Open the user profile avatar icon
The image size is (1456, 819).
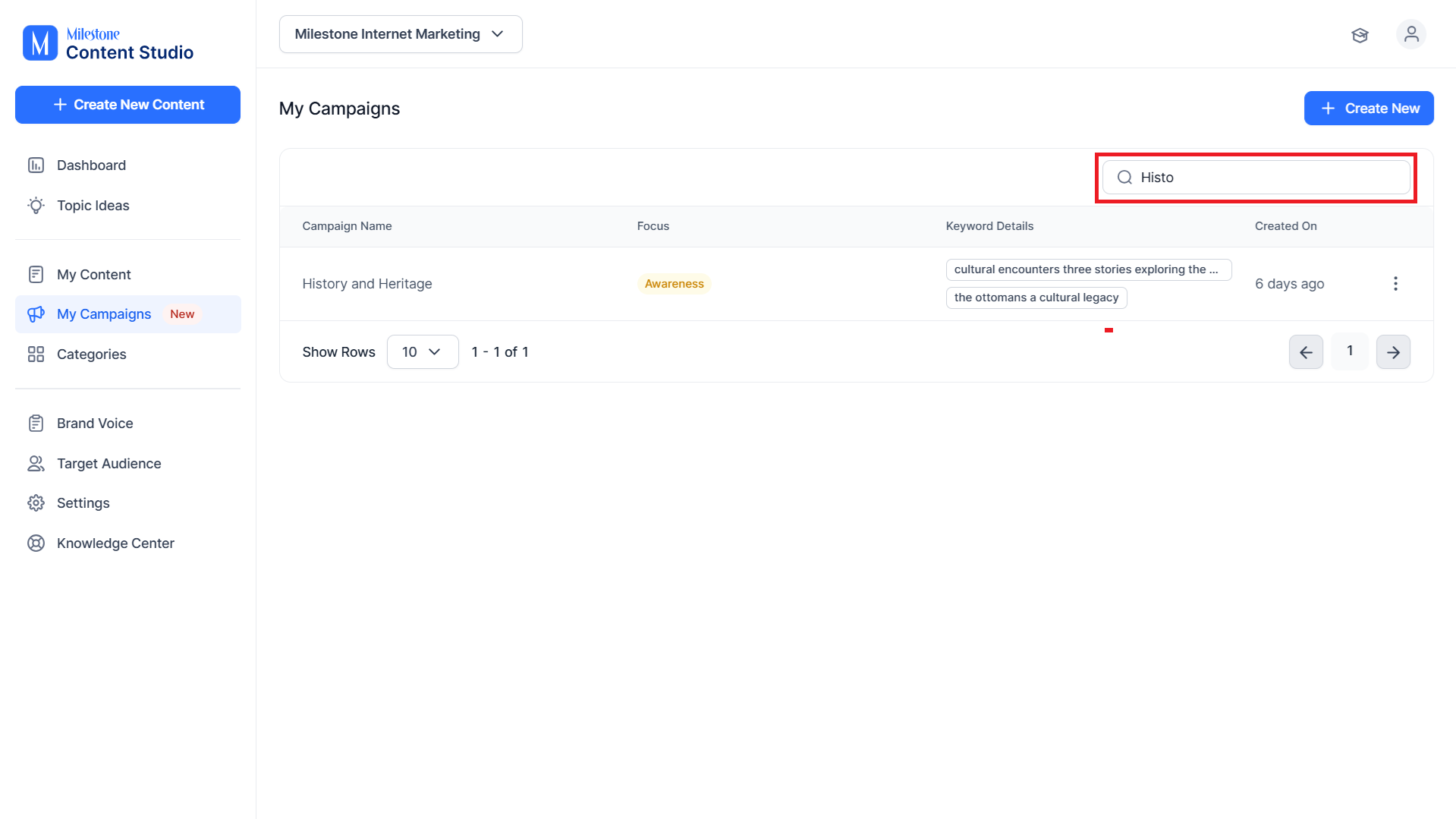click(x=1411, y=34)
